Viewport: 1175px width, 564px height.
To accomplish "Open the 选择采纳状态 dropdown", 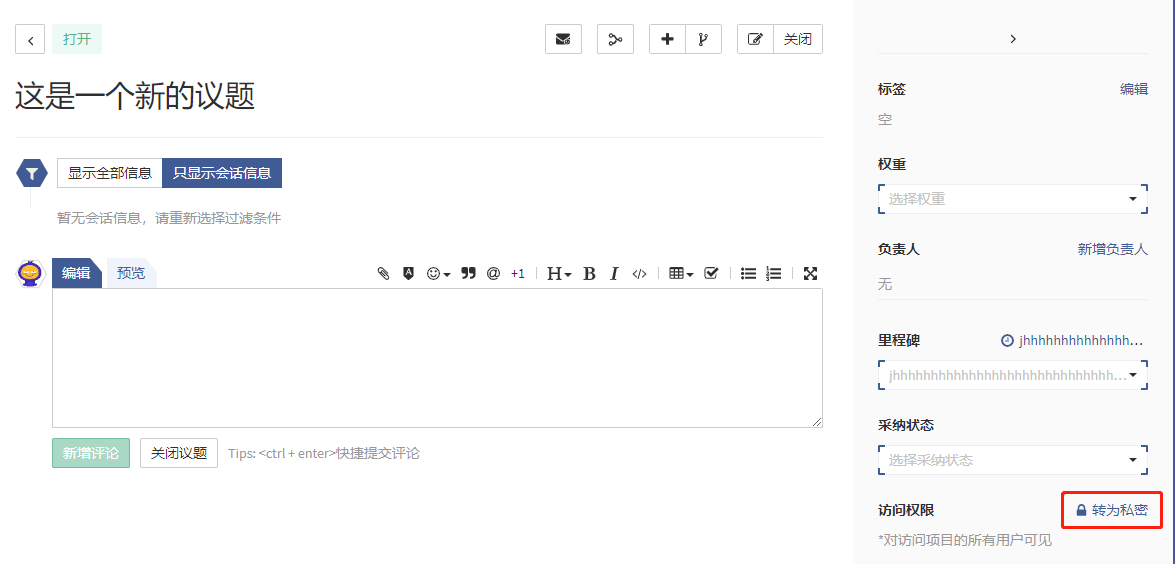I will point(1012,460).
